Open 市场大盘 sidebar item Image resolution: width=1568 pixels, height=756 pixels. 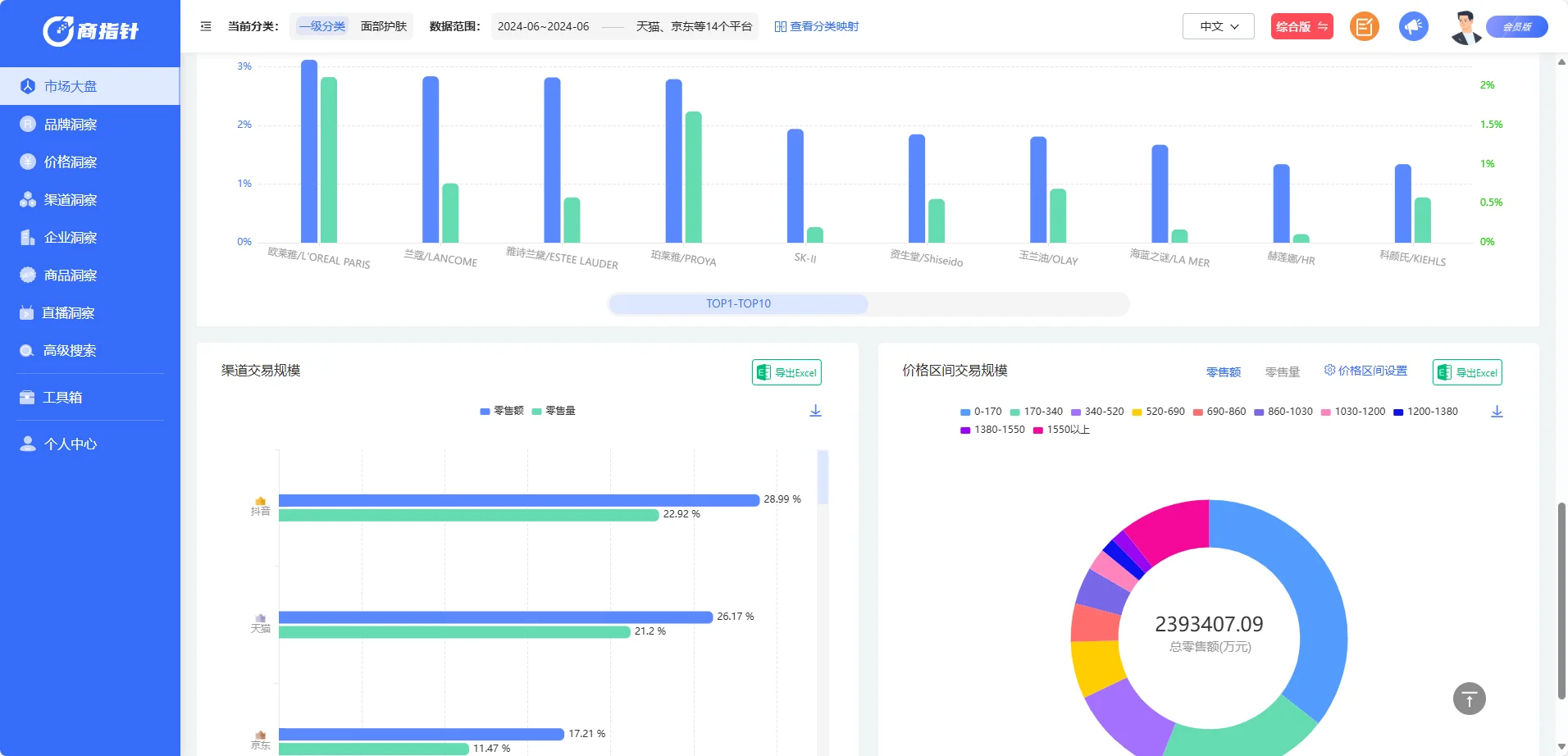click(x=90, y=86)
